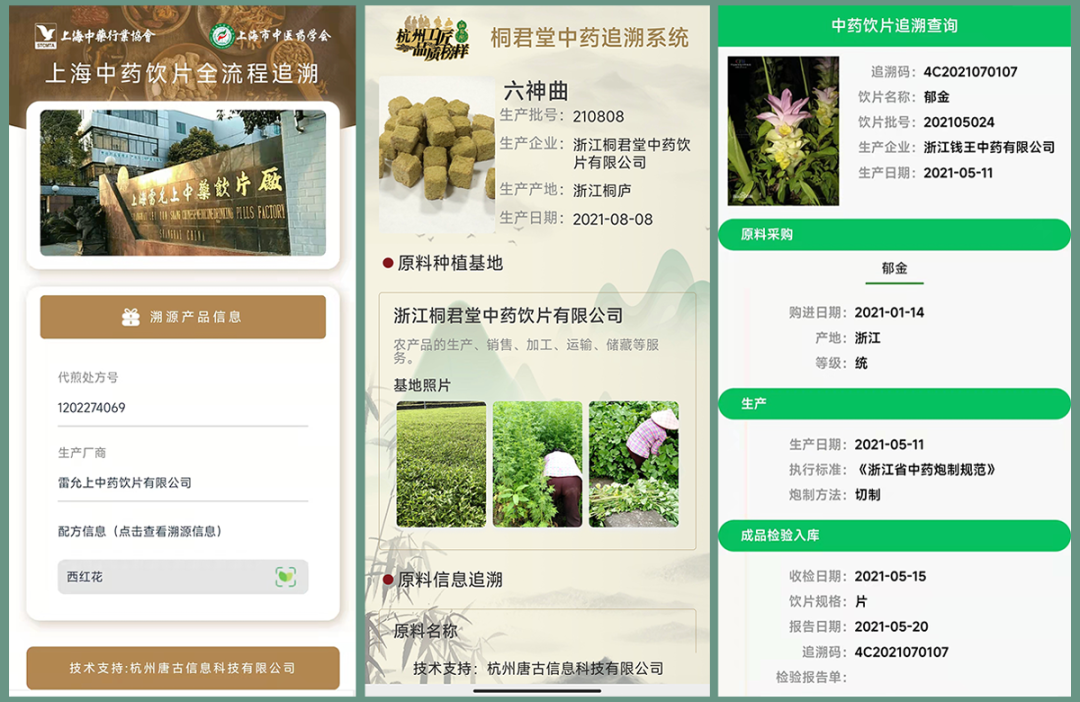Click the 杭州工匠品质榜样 logo
The height and width of the screenshot is (702, 1080).
pyautogui.click(x=434, y=38)
